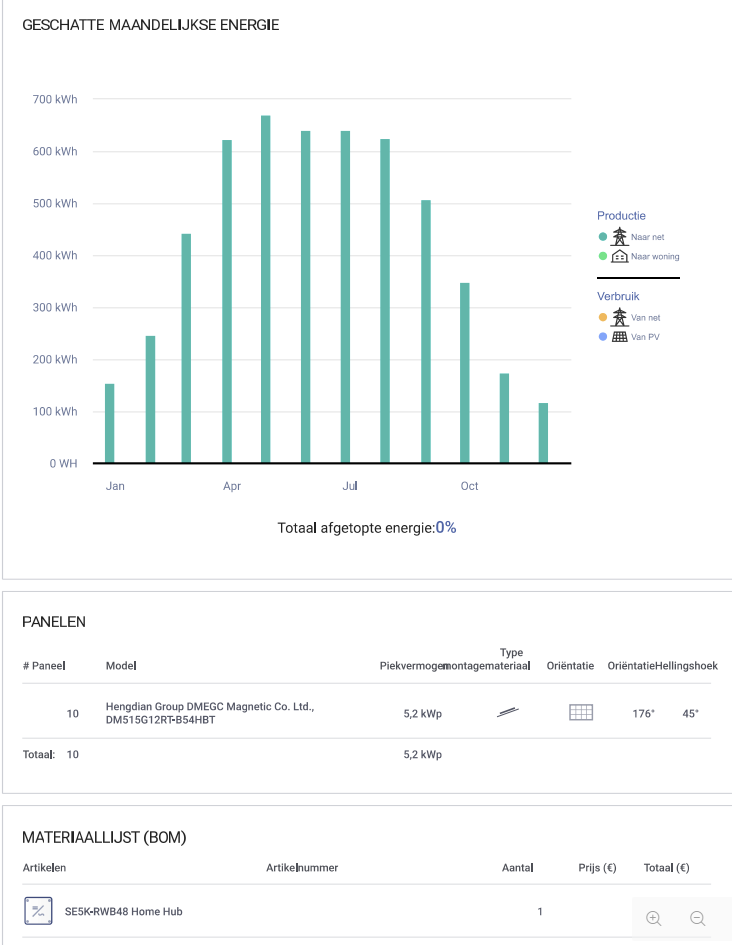The width and height of the screenshot is (732, 945).
Task: Click the orange Van net legend dot
Action: pos(602,317)
